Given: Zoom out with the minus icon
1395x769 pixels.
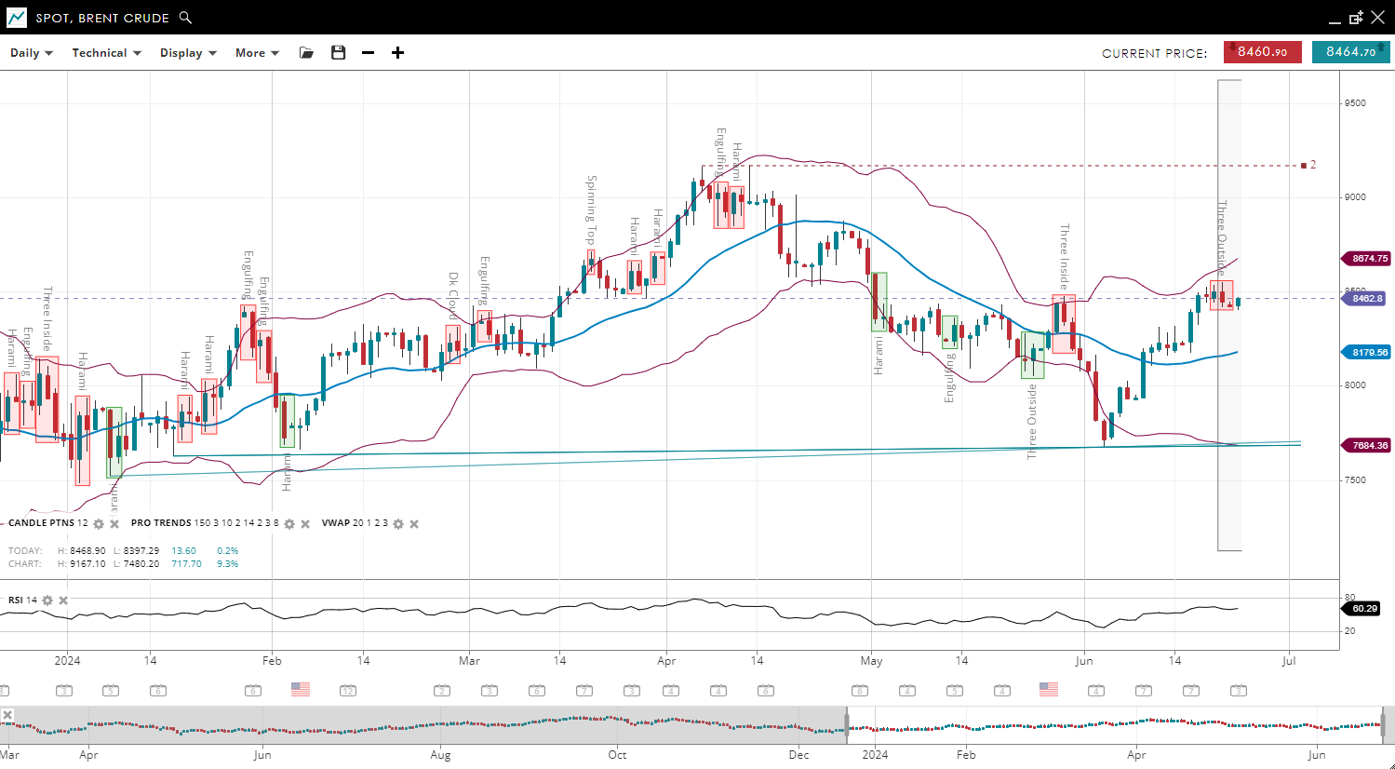Looking at the screenshot, I should tap(368, 53).
